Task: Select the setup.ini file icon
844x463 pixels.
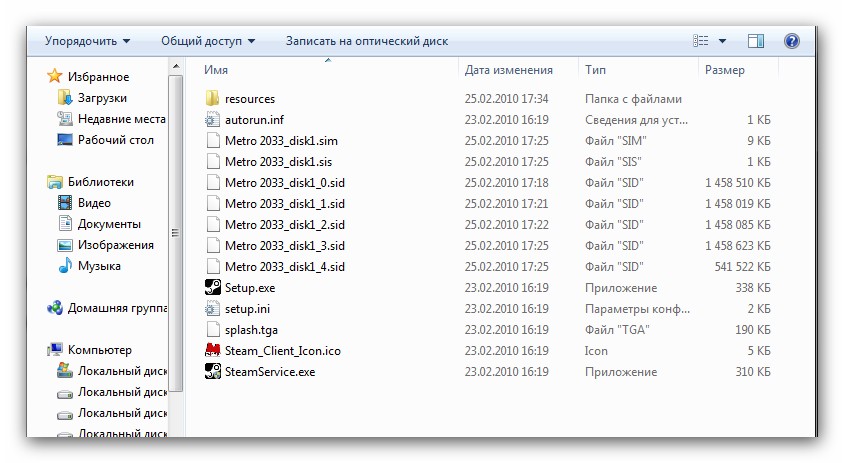Action: pyautogui.click(x=213, y=308)
